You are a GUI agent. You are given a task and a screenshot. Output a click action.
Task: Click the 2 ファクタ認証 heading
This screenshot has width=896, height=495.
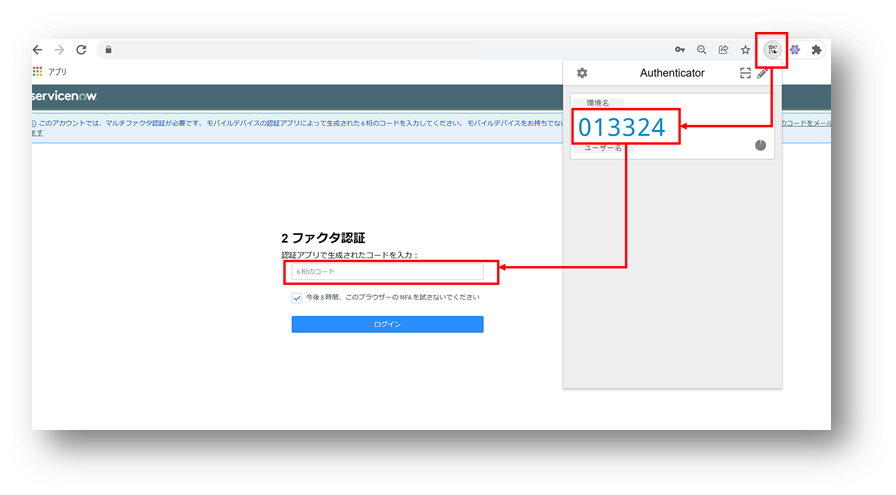tap(323, 238)
